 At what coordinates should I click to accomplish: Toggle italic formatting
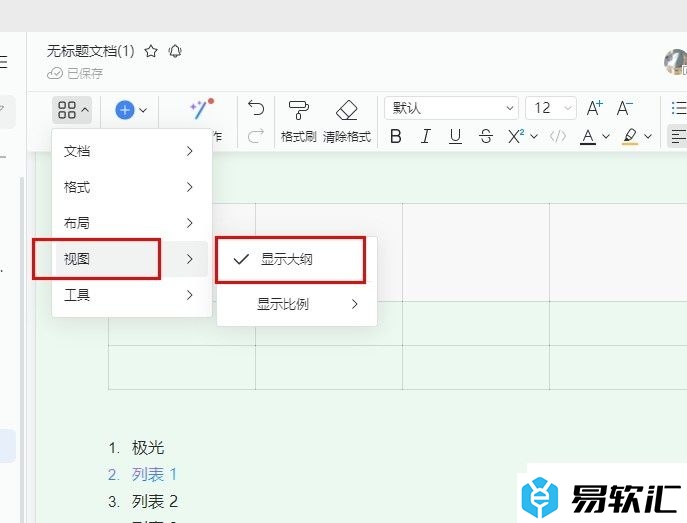pos(426,137)
